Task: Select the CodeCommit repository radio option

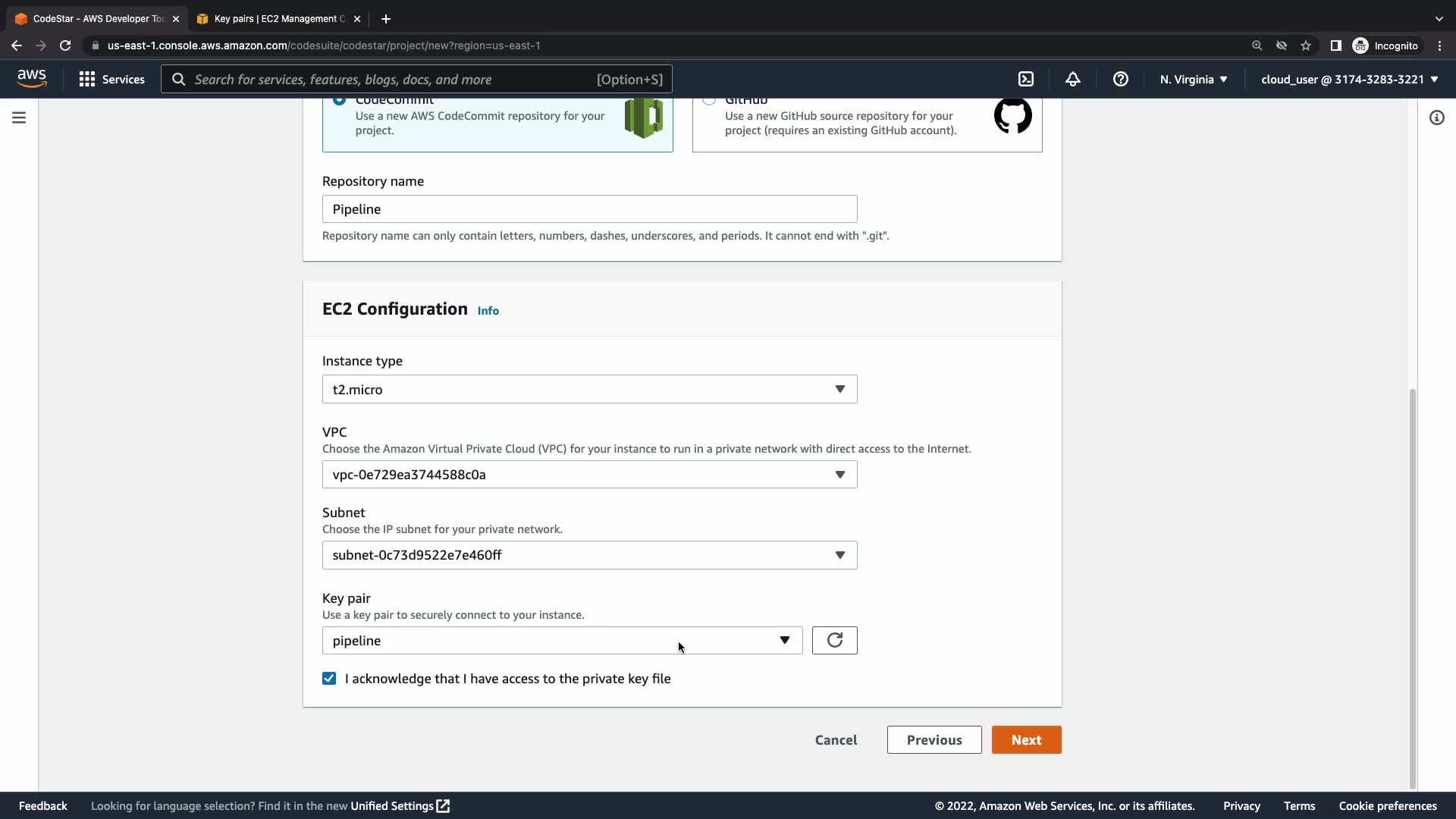Action: (339, 101)
